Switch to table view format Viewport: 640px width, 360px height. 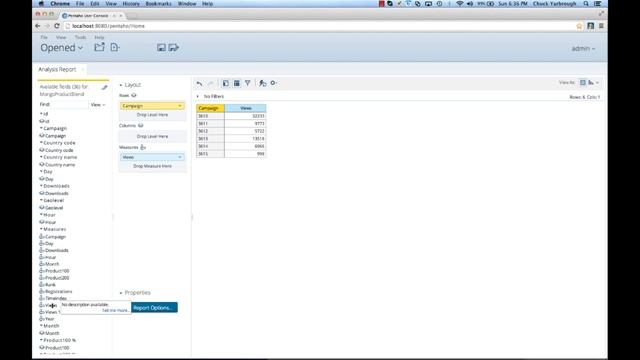(583, 82)
